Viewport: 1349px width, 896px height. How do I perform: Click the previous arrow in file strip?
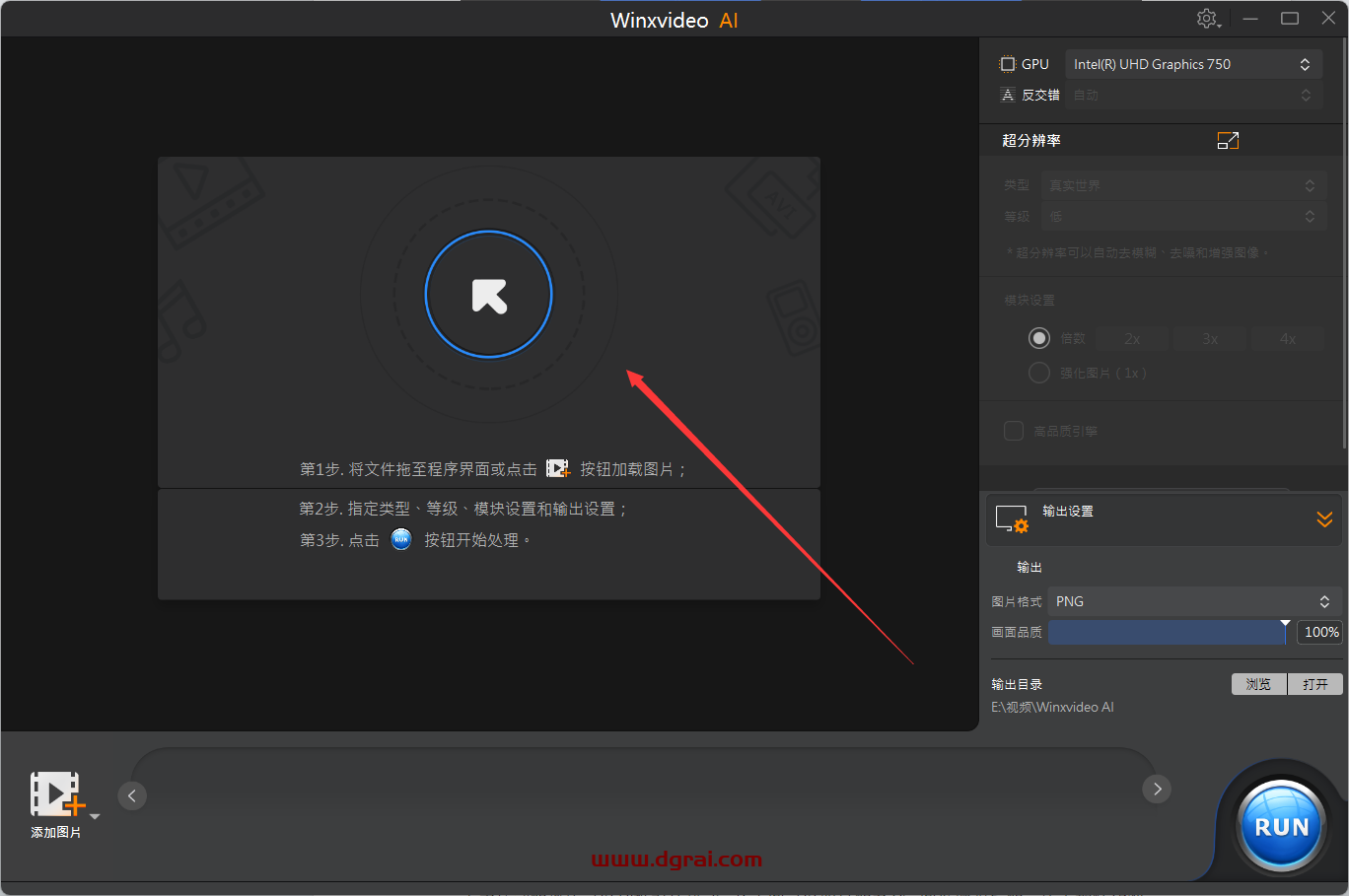point(132,795)
